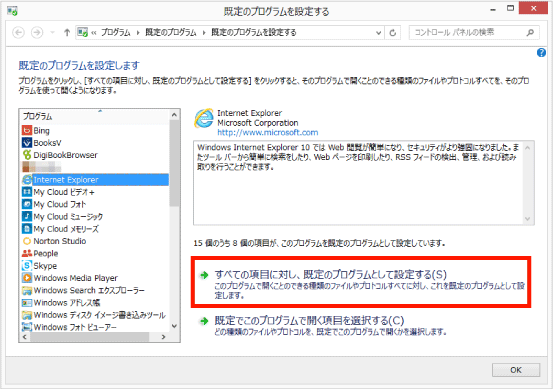The image size is (553, 390).
Task: Expand the プログラム breadcrumb arrow
Action: (138, 33)
